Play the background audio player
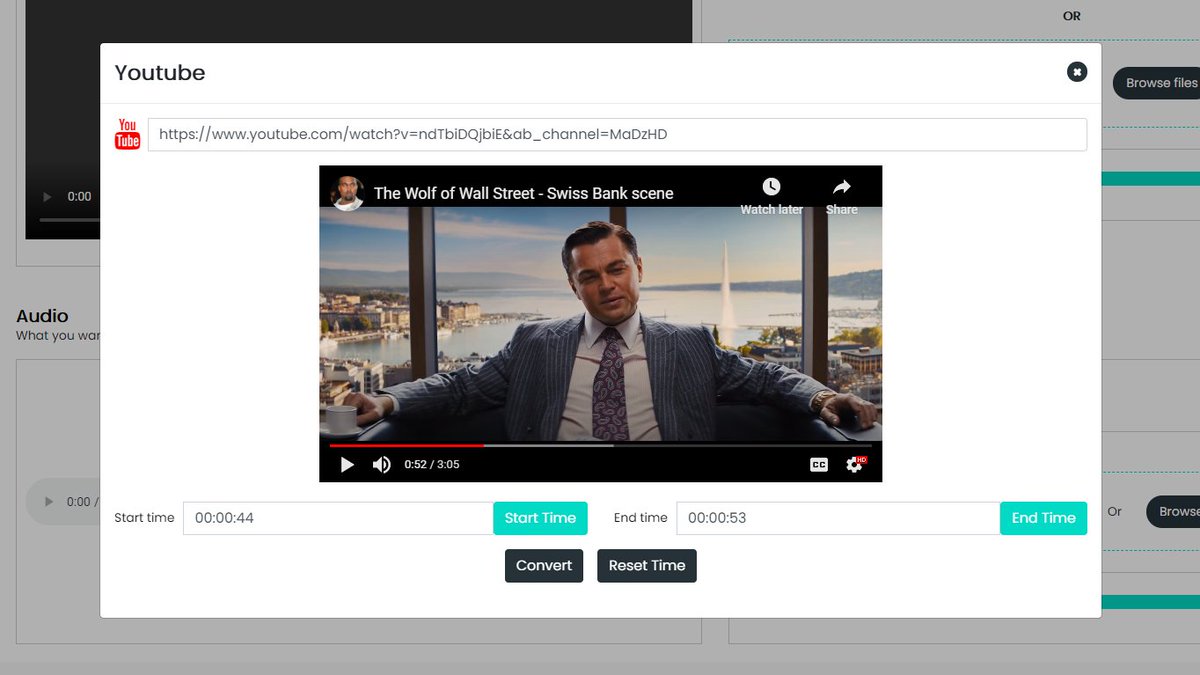 47,502
